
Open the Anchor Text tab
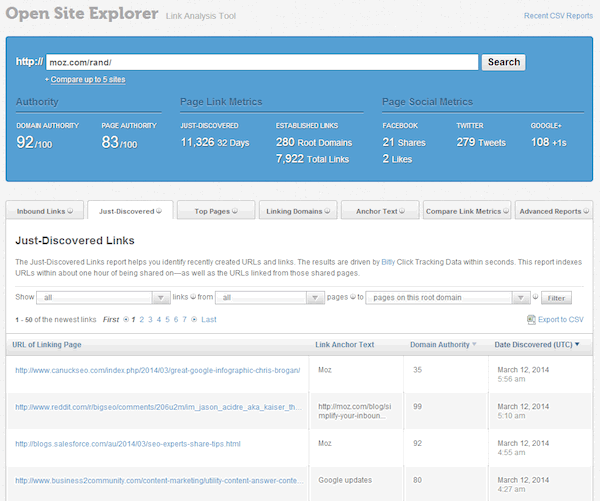380,211
